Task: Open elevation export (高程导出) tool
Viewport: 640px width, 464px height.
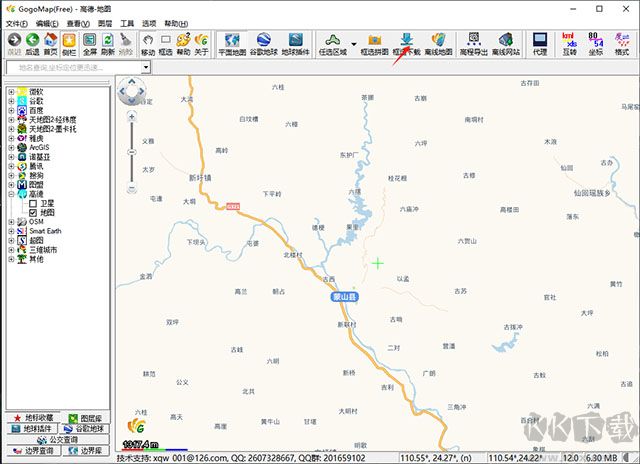Action: click(x=473, y=44)
